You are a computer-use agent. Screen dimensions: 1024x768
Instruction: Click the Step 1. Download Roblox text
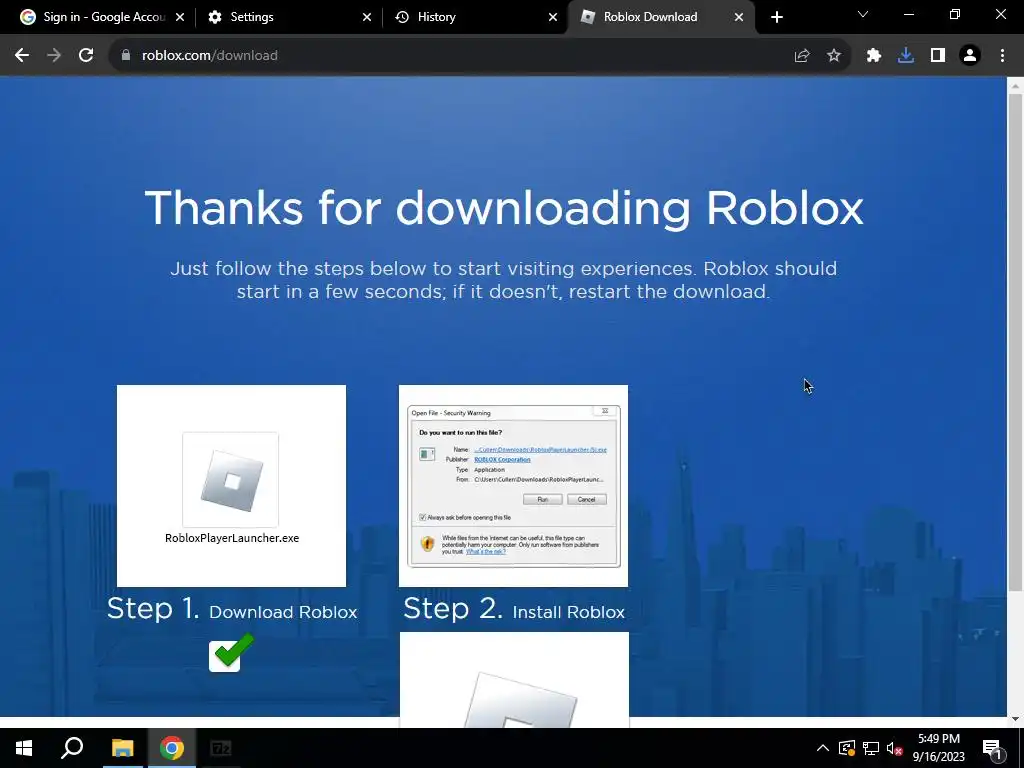[x=232, y=609]
